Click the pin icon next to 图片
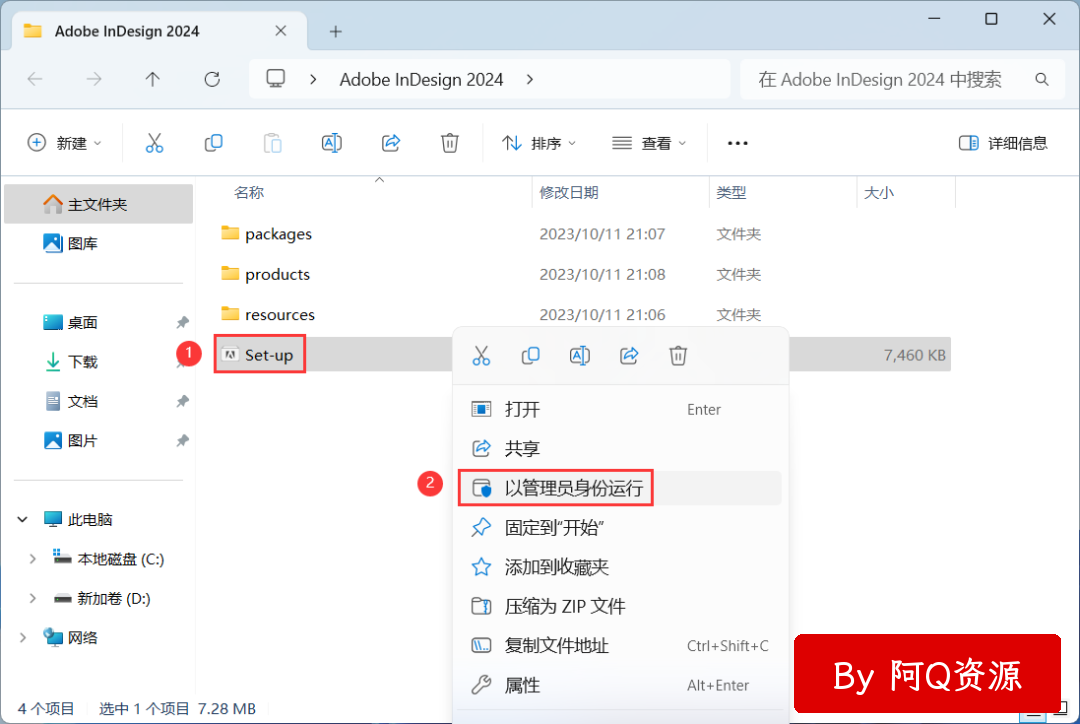This screenshot has width=1080, height=724. [183, 441]
